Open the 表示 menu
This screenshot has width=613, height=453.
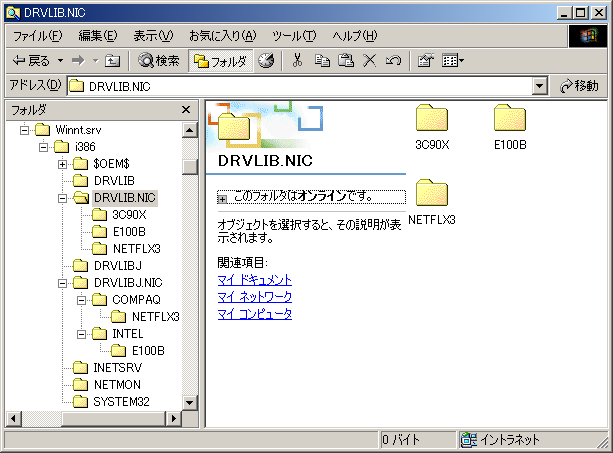click(x=153, y=36)
